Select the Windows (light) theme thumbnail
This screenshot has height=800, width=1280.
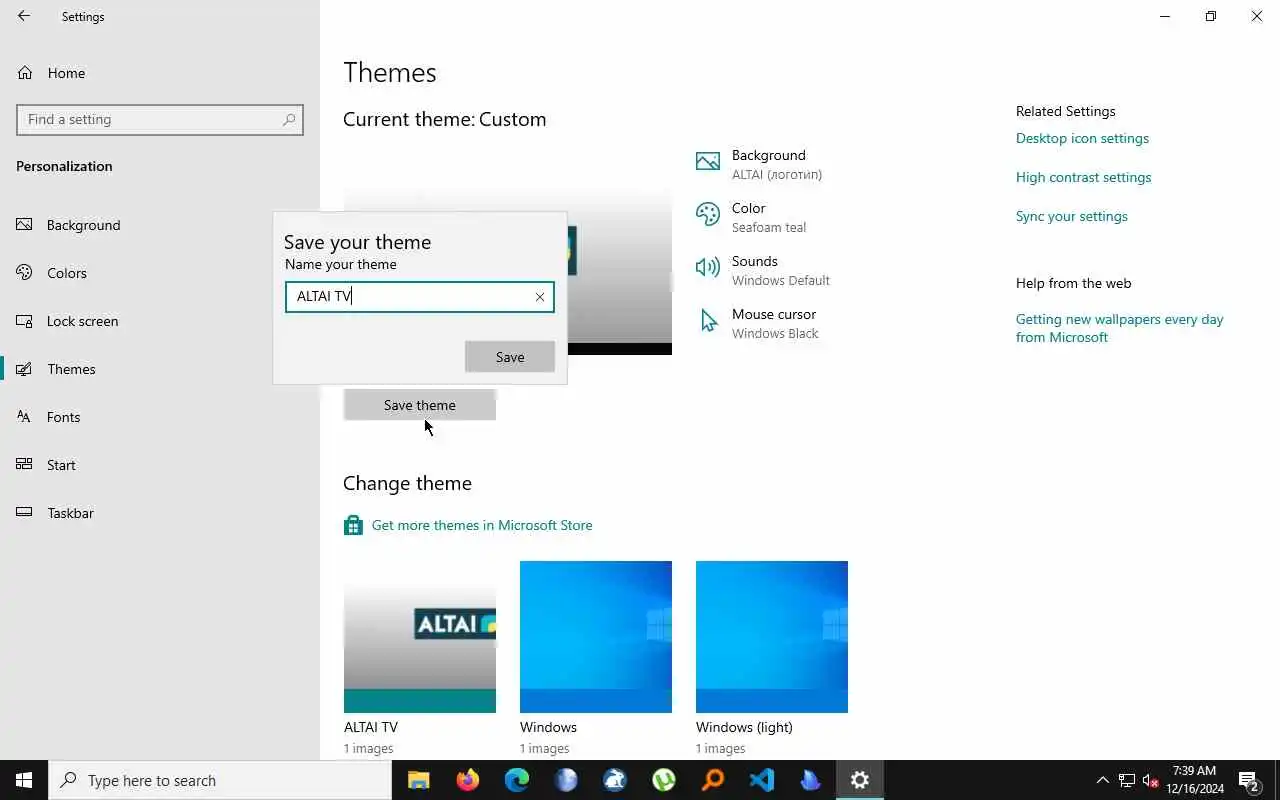(x=772, y=637)
